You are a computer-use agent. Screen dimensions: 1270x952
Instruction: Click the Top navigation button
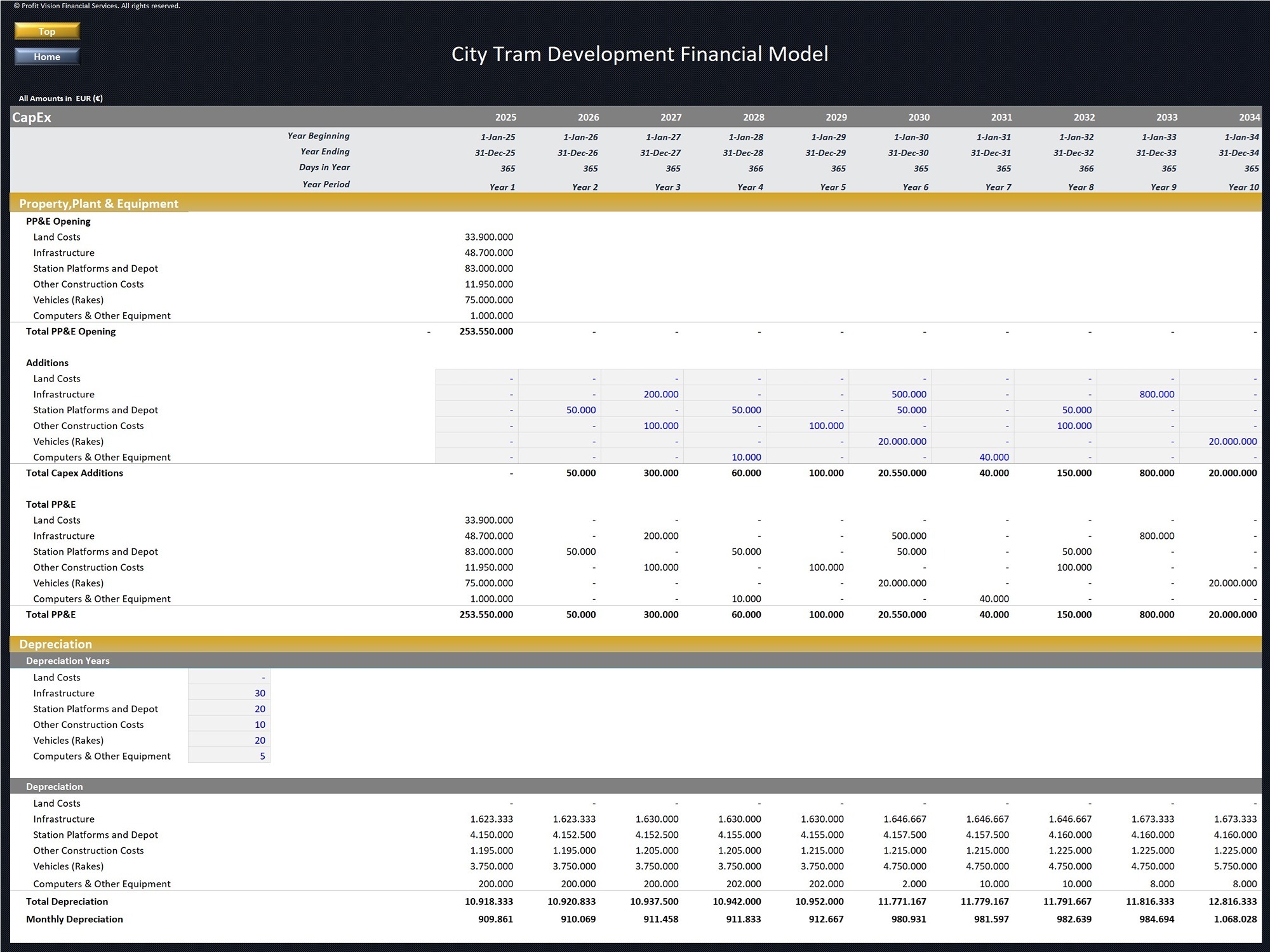(x=46, y=30)
